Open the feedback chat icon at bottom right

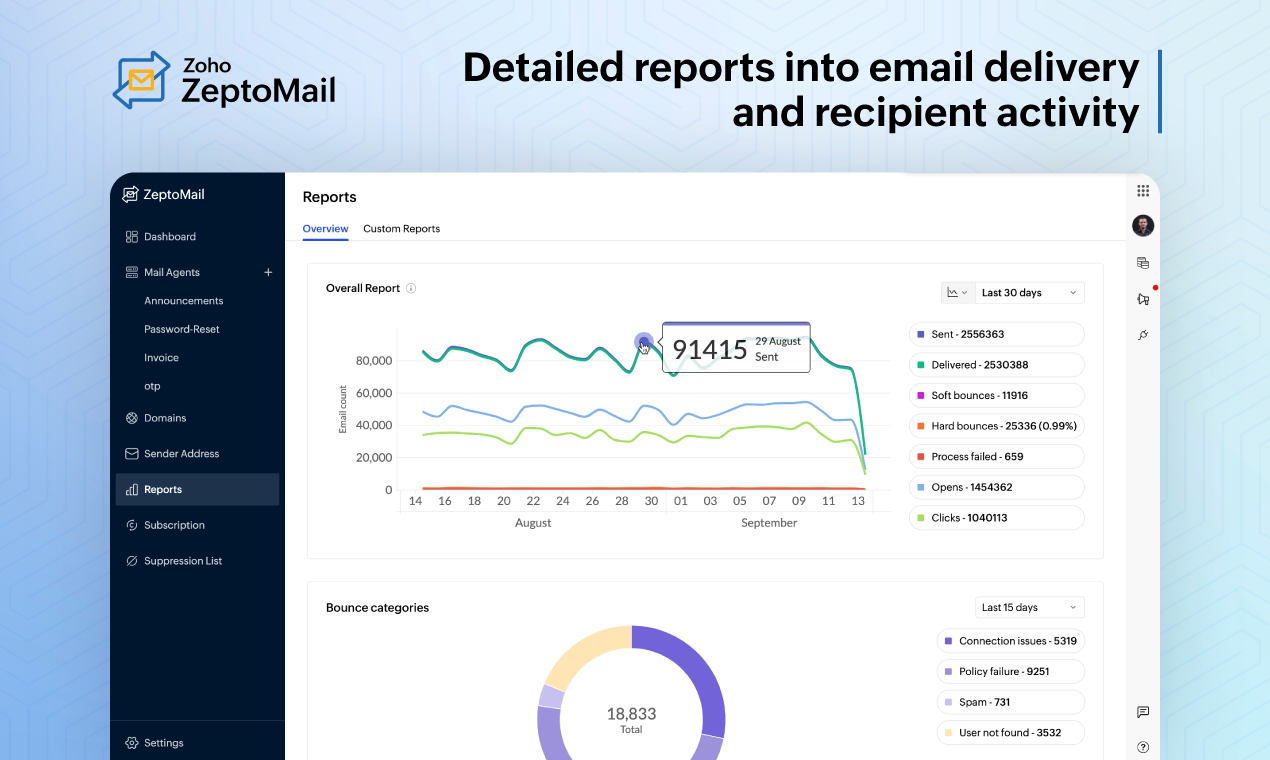point(1143,712)
